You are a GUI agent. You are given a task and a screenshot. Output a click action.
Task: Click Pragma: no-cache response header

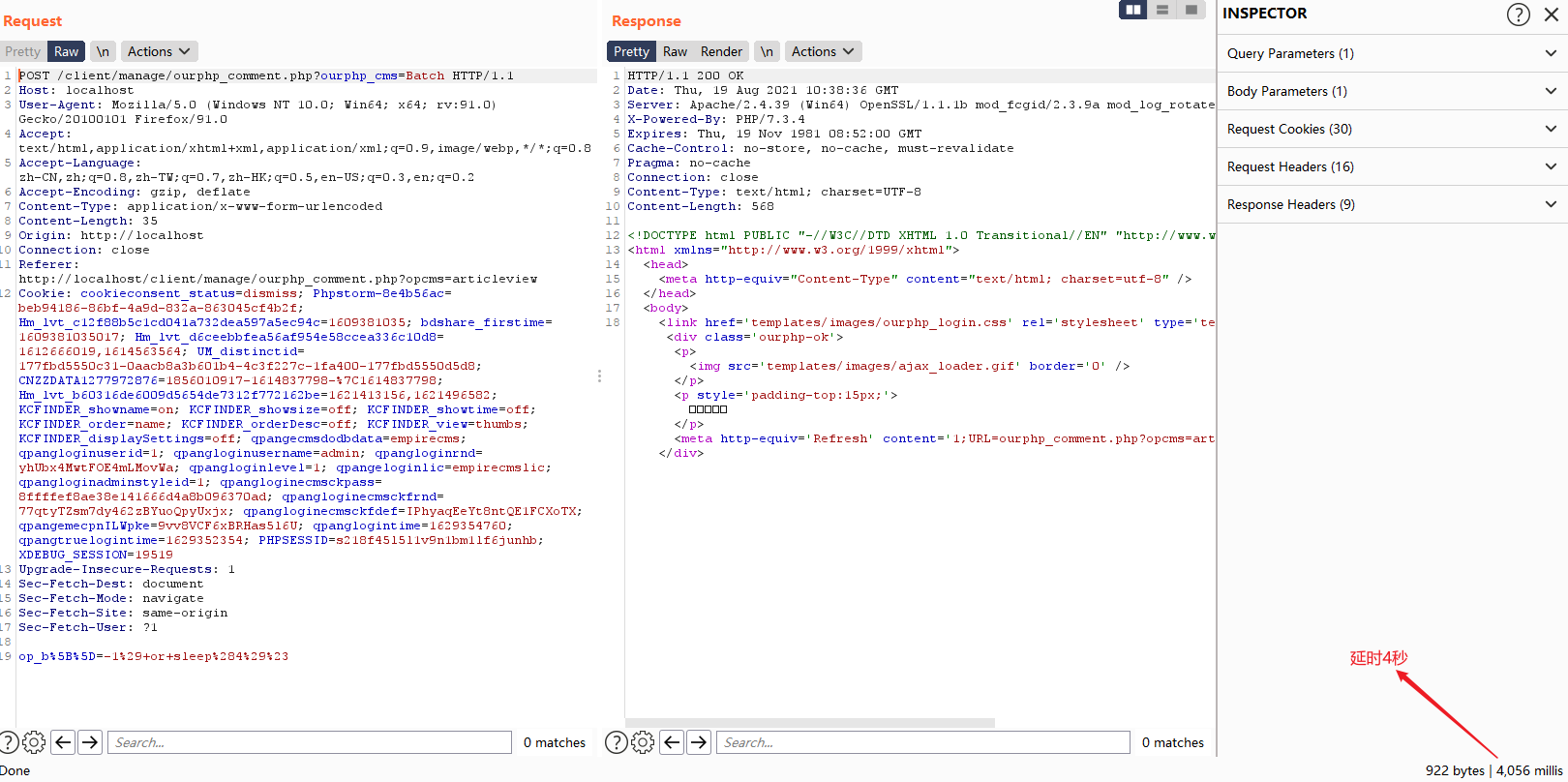(689, 163)
